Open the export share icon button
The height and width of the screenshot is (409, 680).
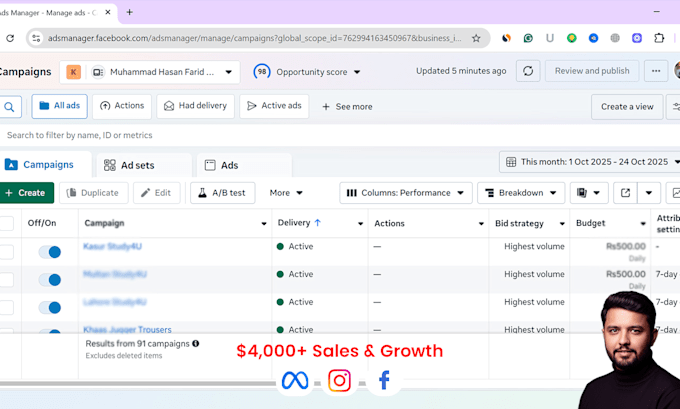coord(625,193)
